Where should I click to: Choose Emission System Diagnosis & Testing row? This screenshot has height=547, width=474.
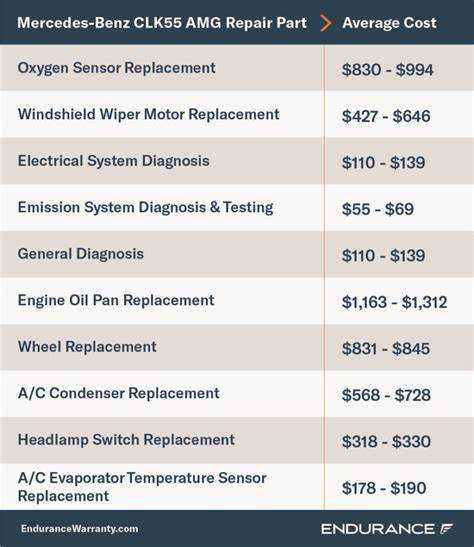[237, 208]
